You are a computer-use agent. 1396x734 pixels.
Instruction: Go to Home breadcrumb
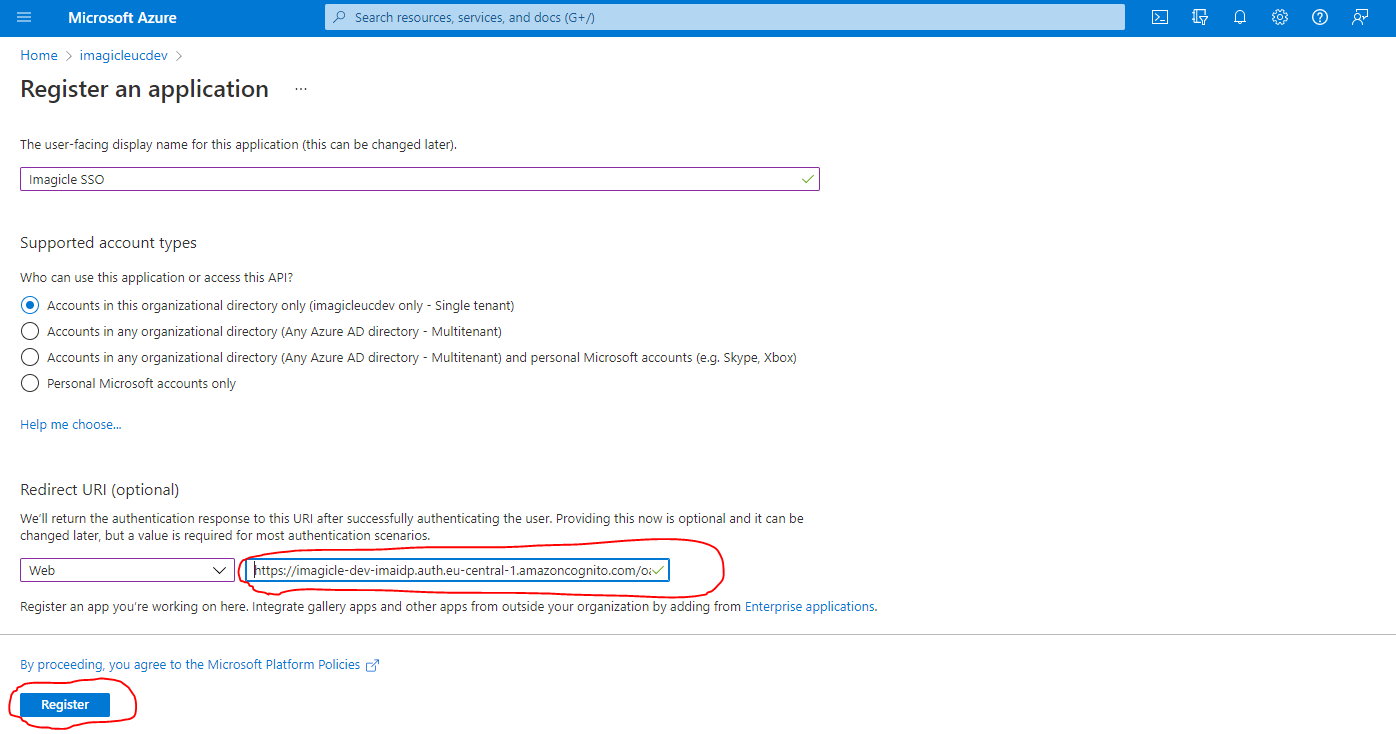point(39,56)
